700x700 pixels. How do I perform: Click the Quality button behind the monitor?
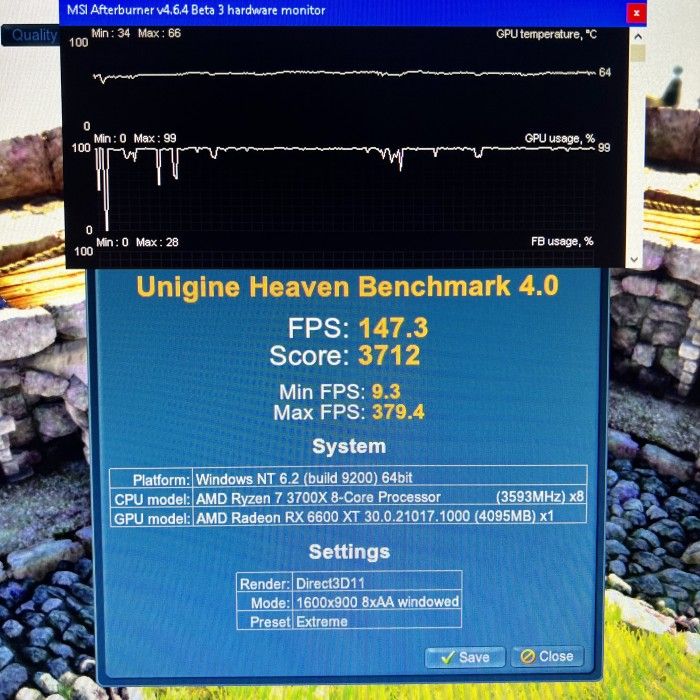point(30,35)
